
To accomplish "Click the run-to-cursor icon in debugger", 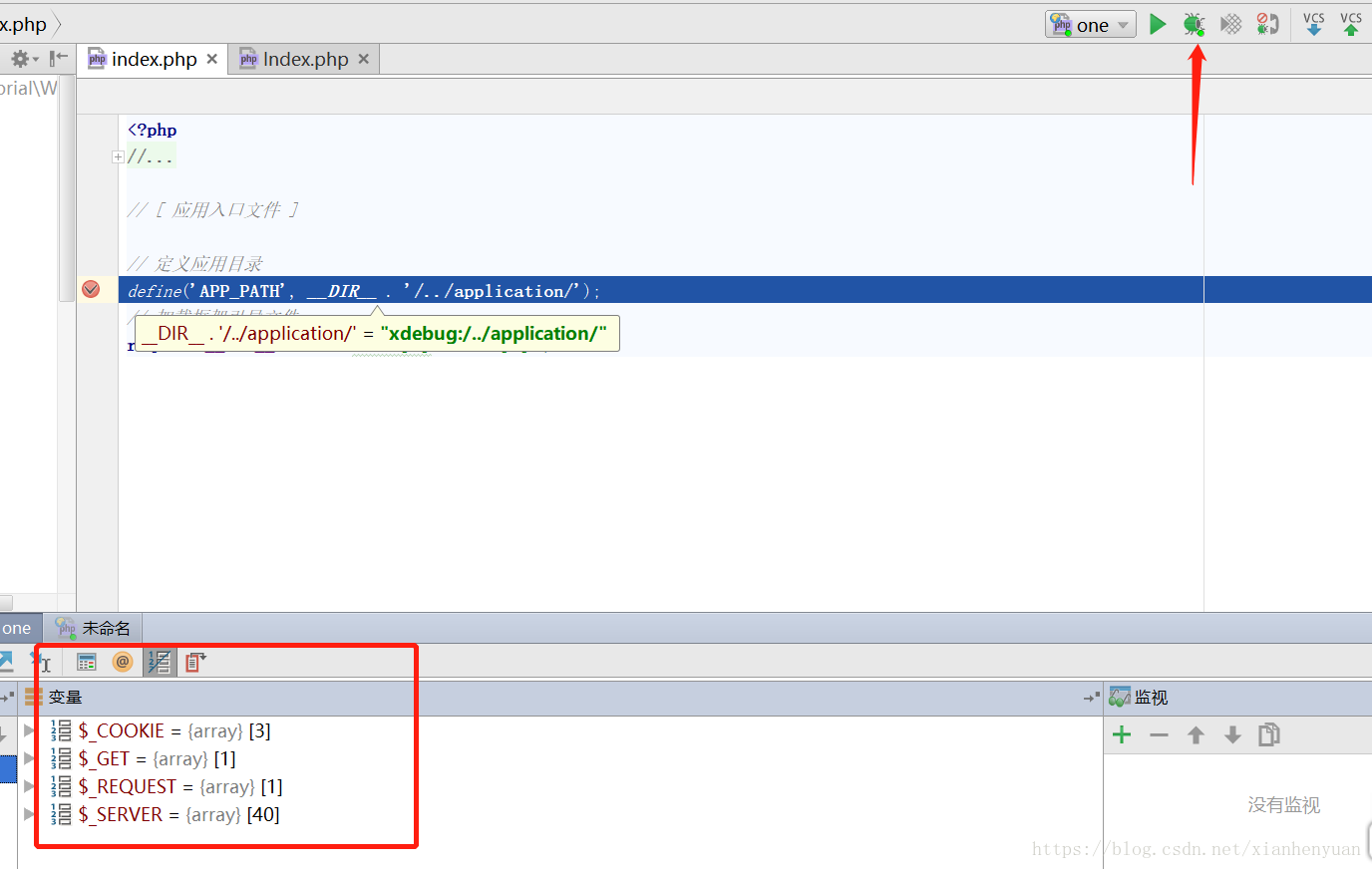I will coord(42,662).
